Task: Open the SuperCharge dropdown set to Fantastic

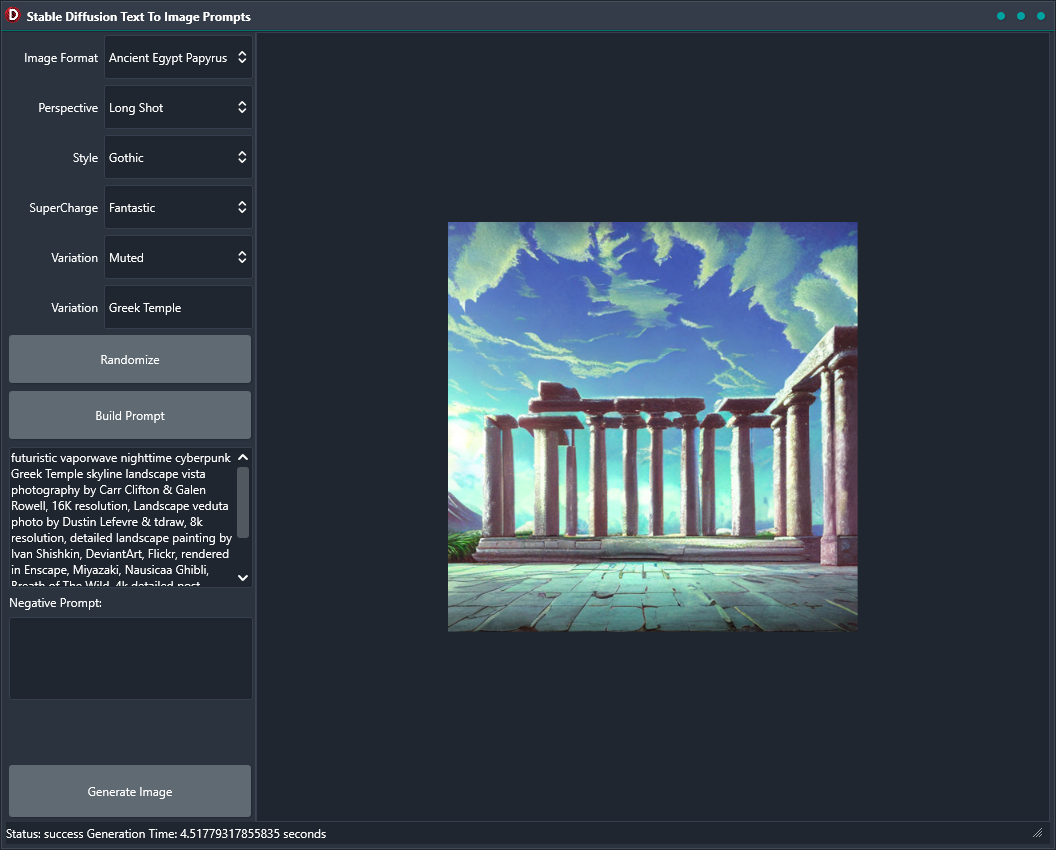Action: click(x=170, y=207)
